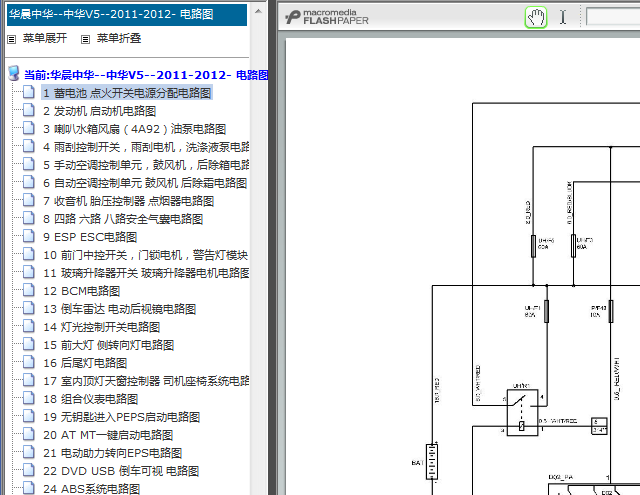The height and width of the screenshot is (495, 640).
Task: Click the 菜单展开 expand-all icon
Action: tap(12, 39)
